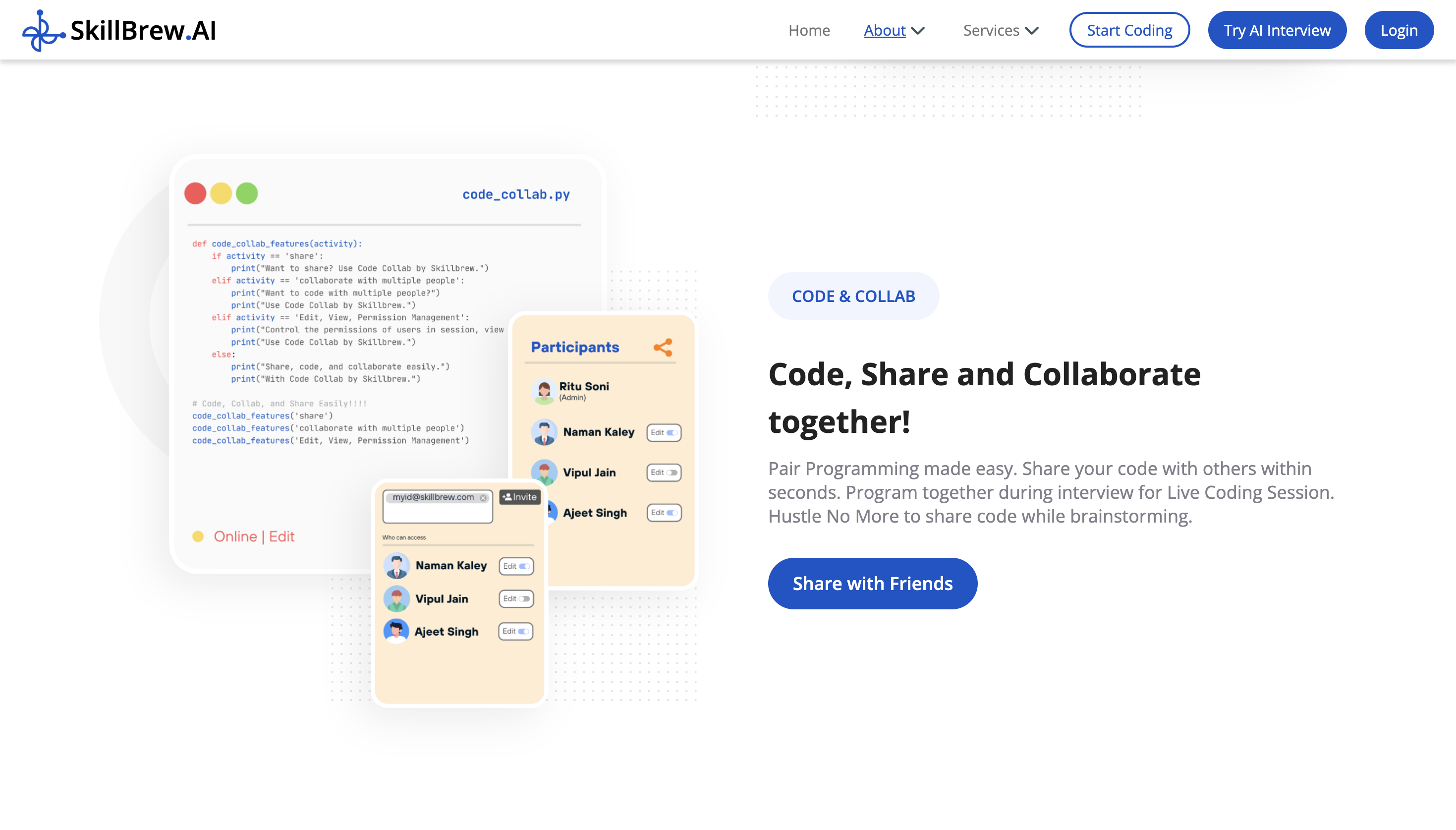Click the SkillBrew.AI logo icon

pyautogui.click(x=43, y=31)
